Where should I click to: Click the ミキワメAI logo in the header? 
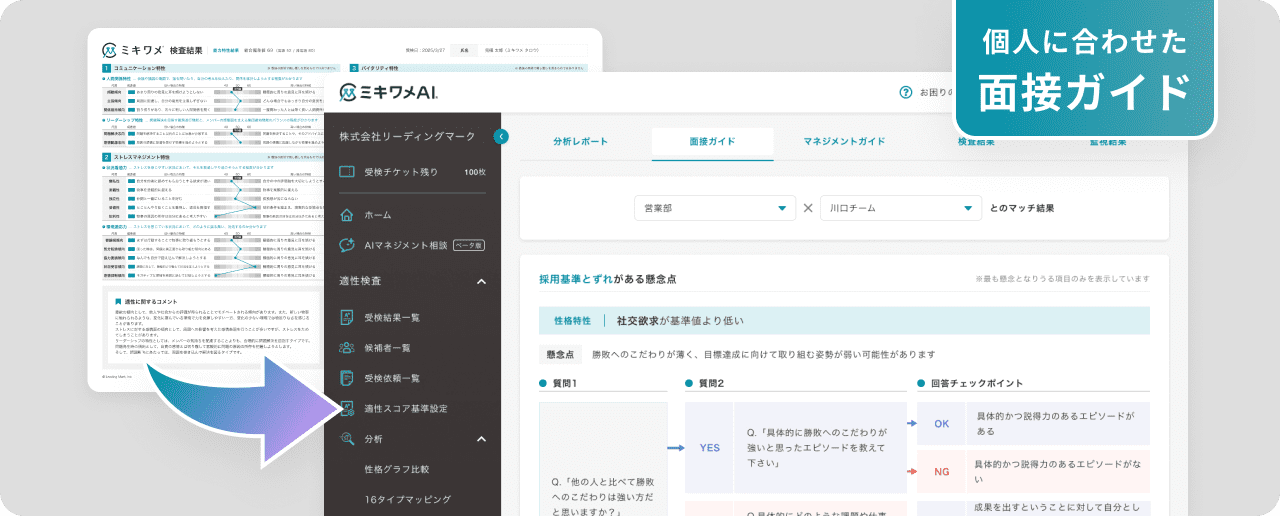click(390, 91)
